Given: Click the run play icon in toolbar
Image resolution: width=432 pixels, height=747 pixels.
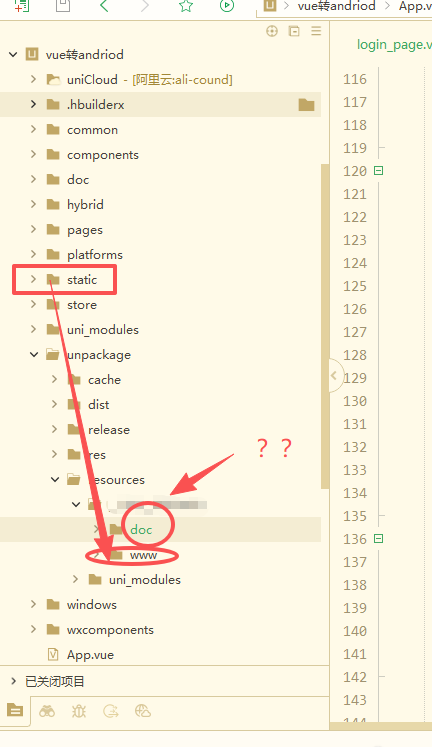Looking at the screenshot, I should 227,6.
